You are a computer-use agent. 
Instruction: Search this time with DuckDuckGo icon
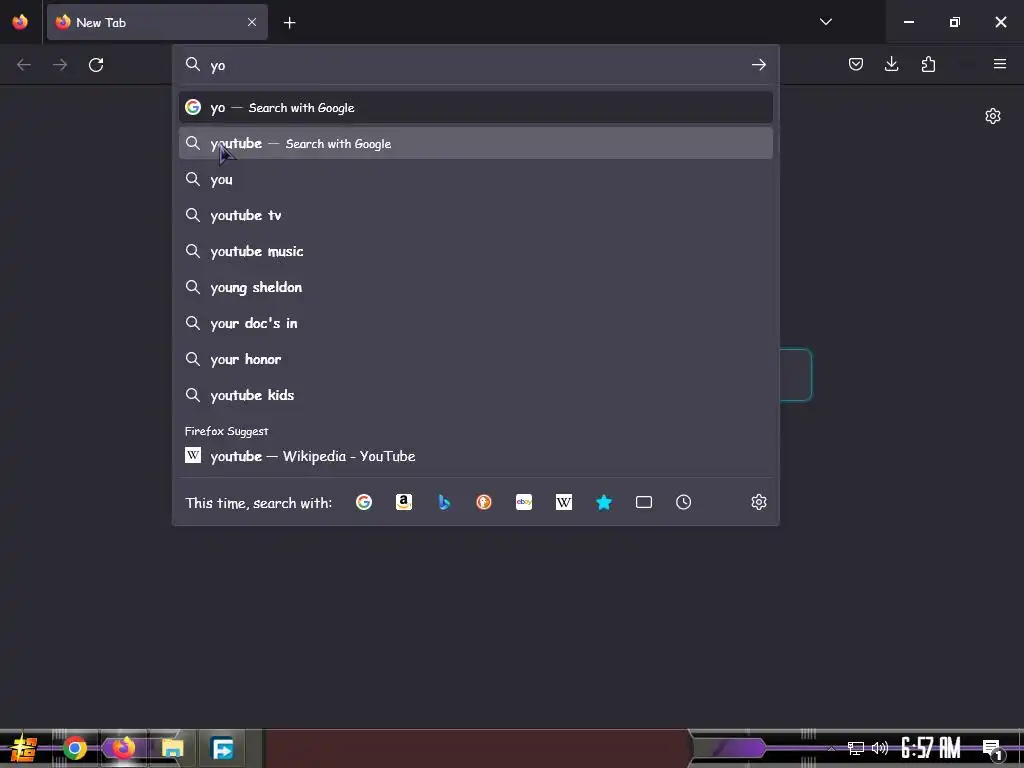point(484,502)
